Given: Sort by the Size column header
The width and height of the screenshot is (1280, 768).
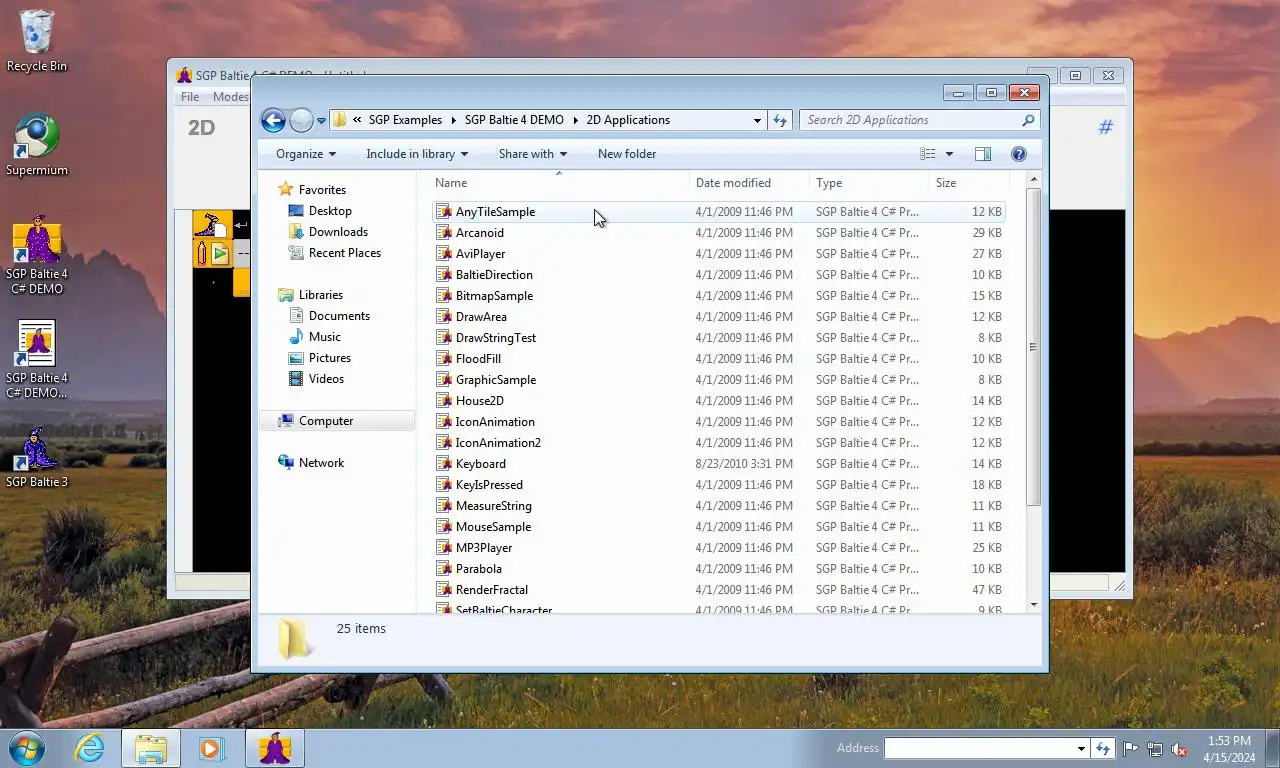Looking at the screenshot, I should [x=968, y=183].
